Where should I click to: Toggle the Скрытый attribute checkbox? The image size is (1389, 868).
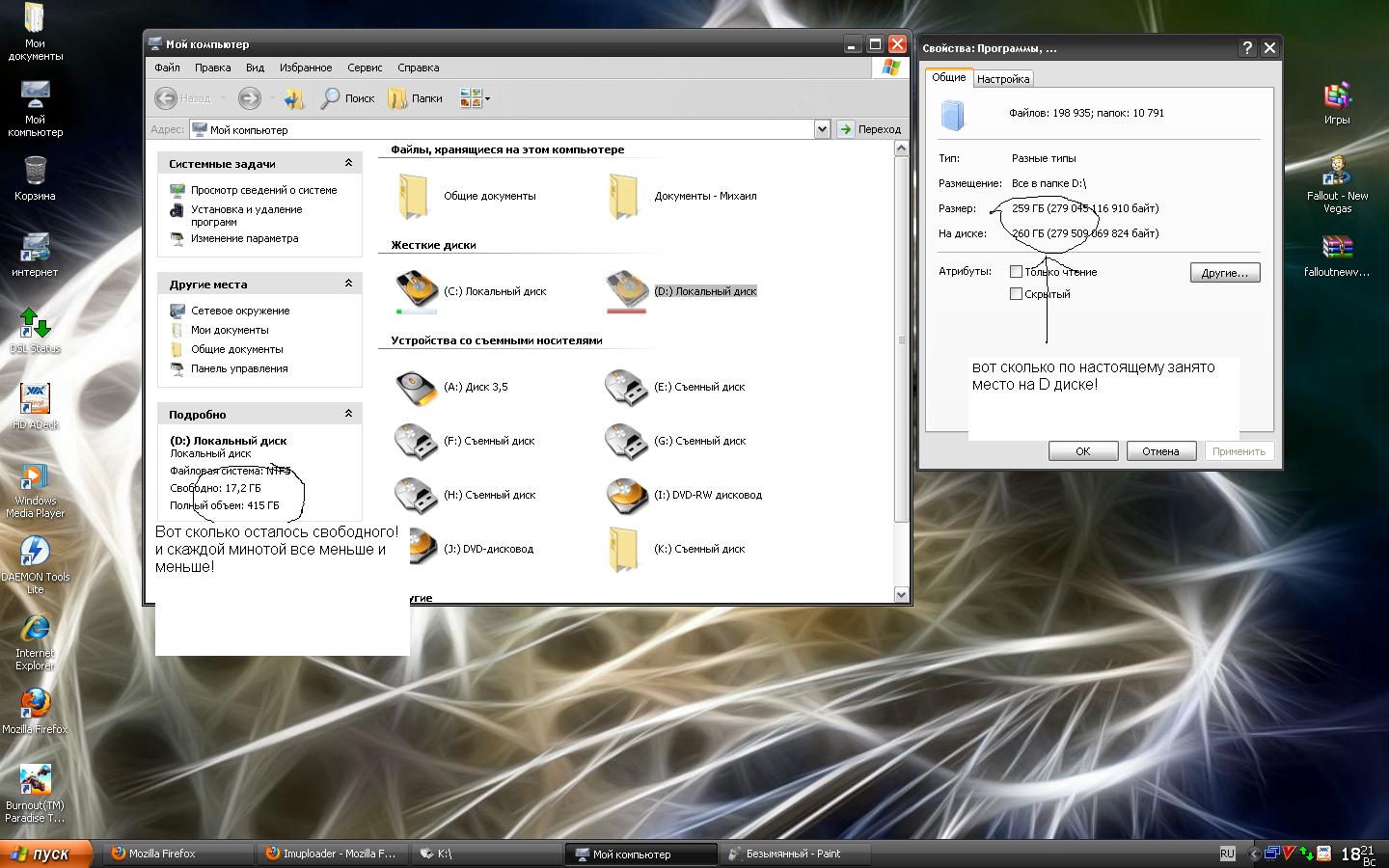(1016, 294)
